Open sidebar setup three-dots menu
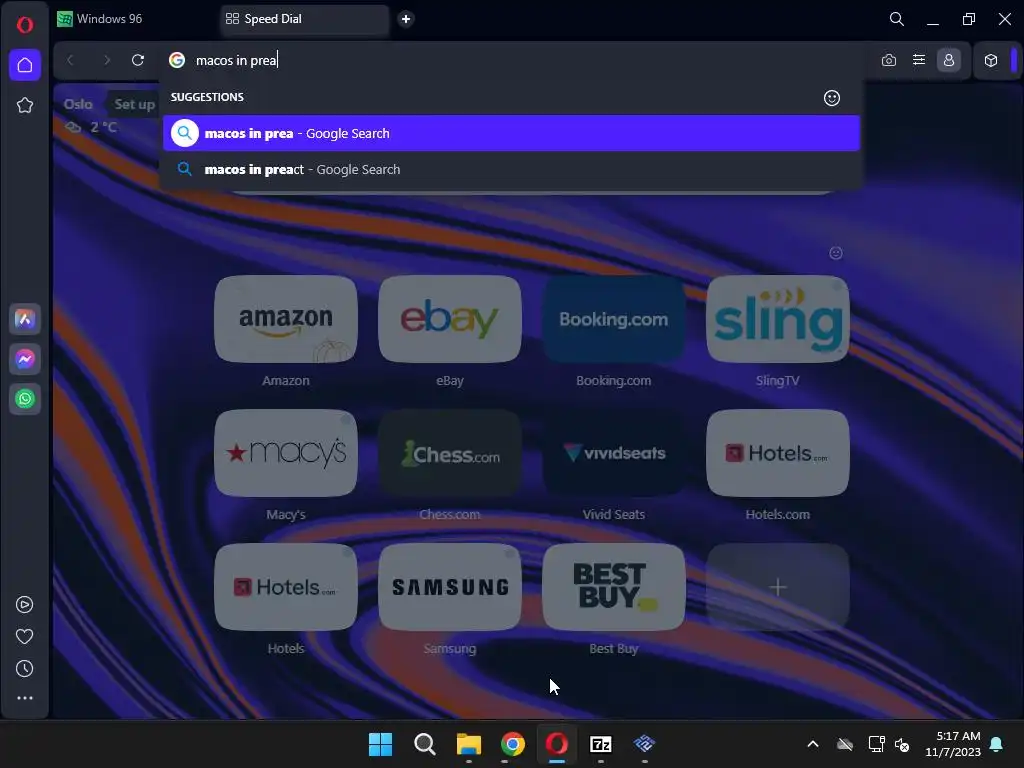Viewport: 1024px width, 768px height. (x=25, y=698)
